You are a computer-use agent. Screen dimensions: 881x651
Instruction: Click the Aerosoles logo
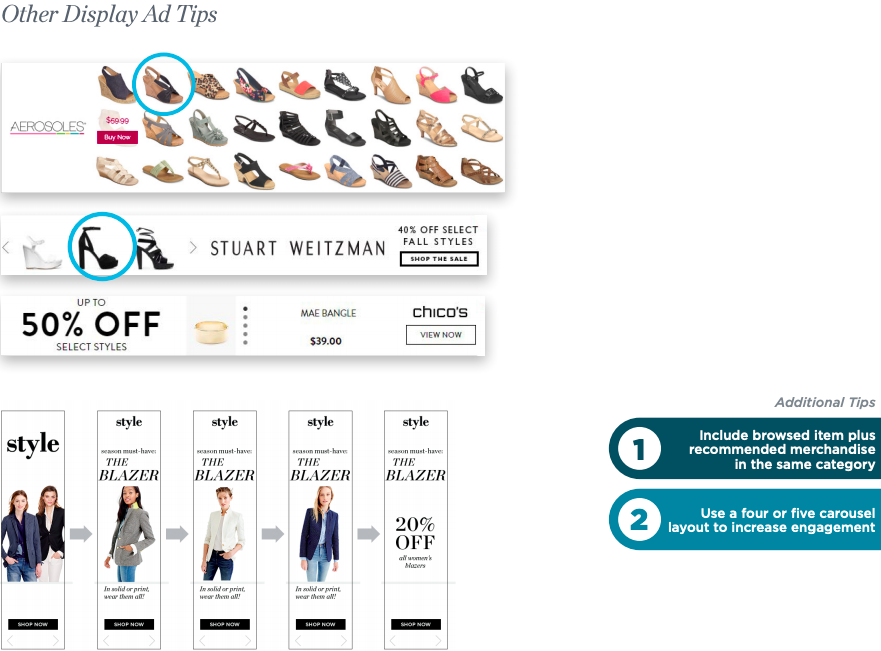[48, 128]
